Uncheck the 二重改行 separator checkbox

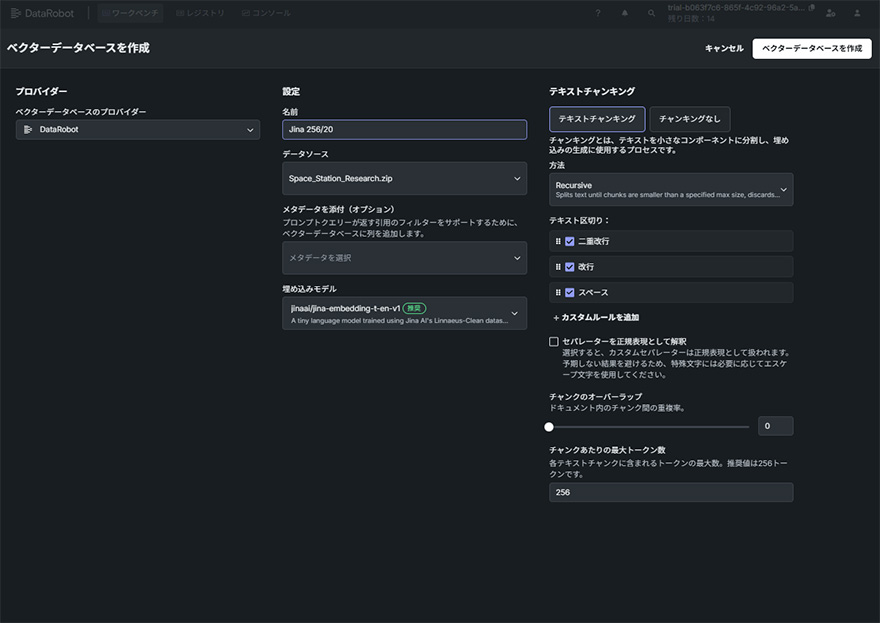click(569, 241)
